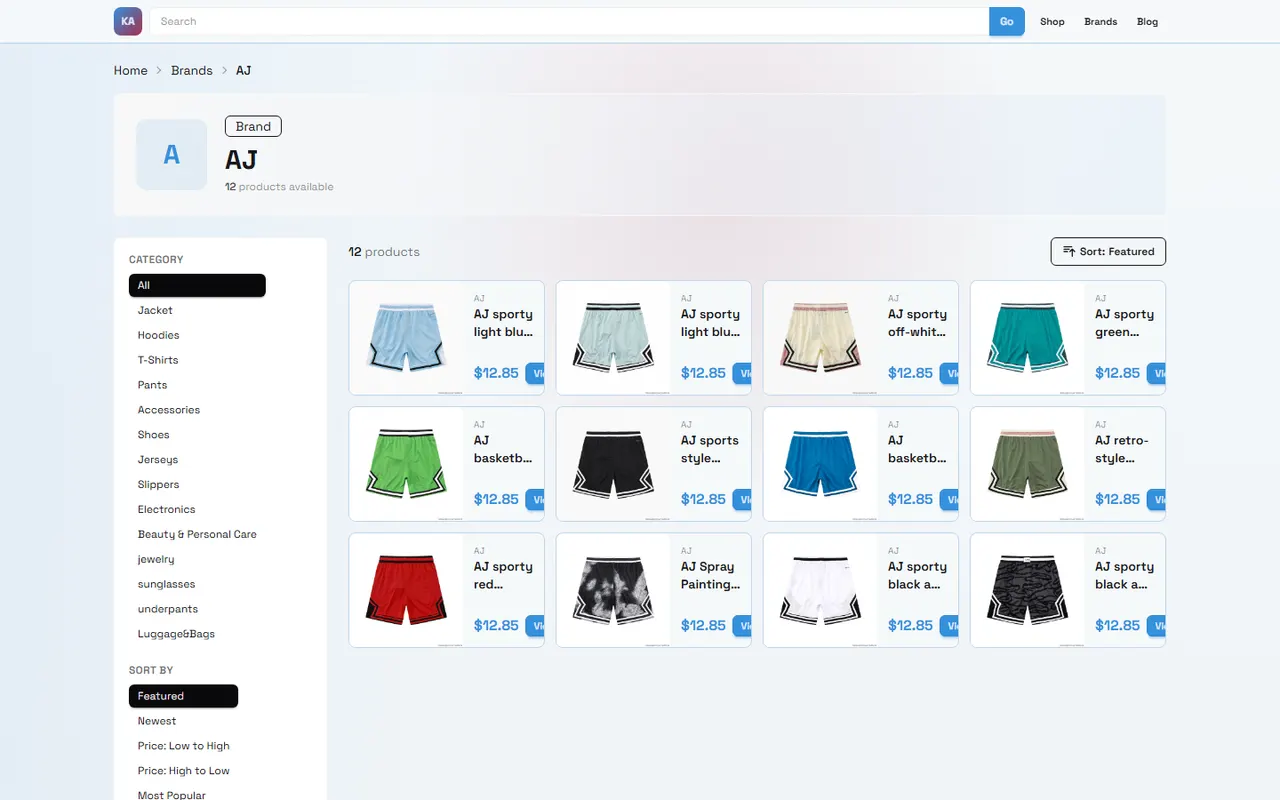Open the light blue shorts thumbnail
The width and height of the screenshot is (1280, 800).
pyautogui.click(x=406, y=338)
